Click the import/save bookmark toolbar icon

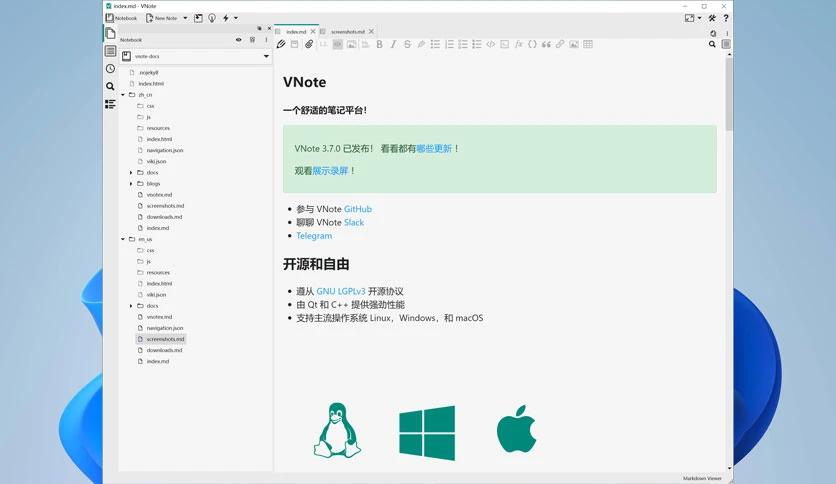(x=198, y=18)
